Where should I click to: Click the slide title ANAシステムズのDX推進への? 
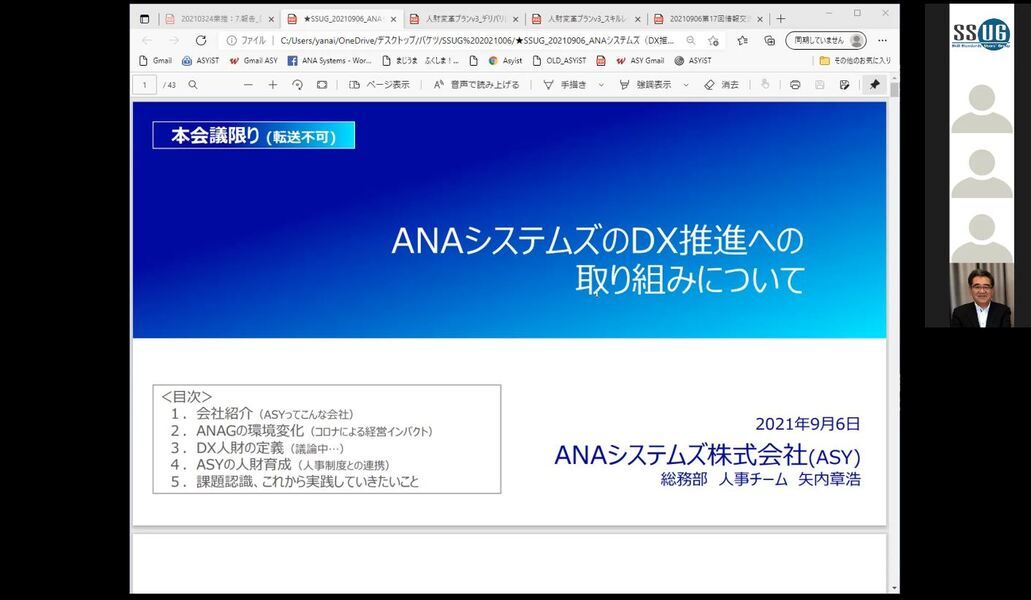point(597,241)
